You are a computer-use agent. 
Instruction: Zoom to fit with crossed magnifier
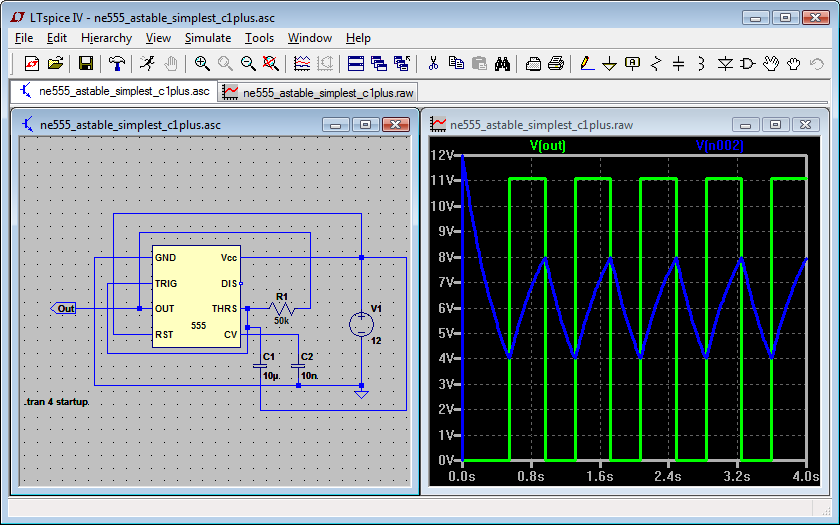271,64
